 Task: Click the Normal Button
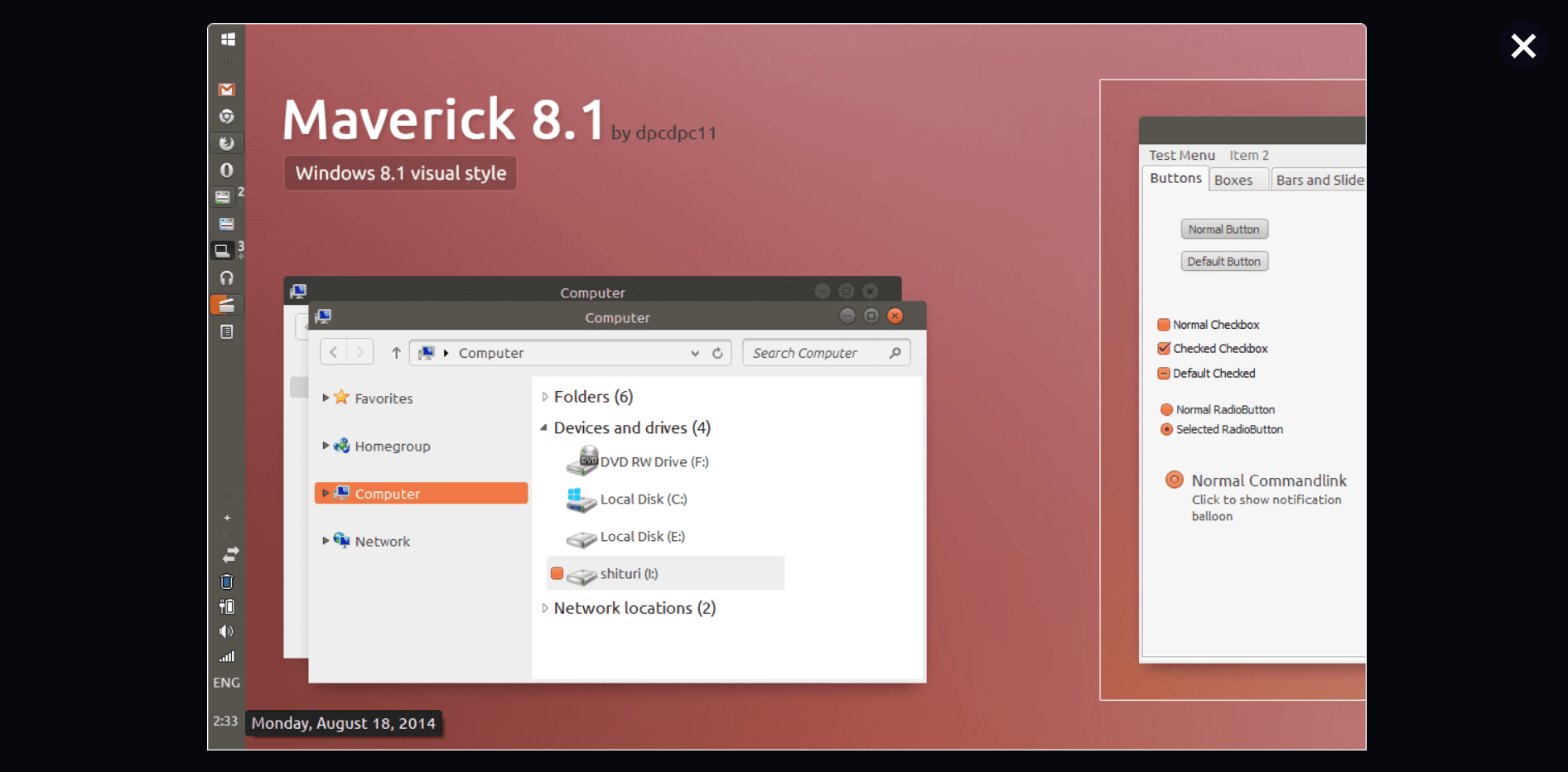pos(1224,229)
